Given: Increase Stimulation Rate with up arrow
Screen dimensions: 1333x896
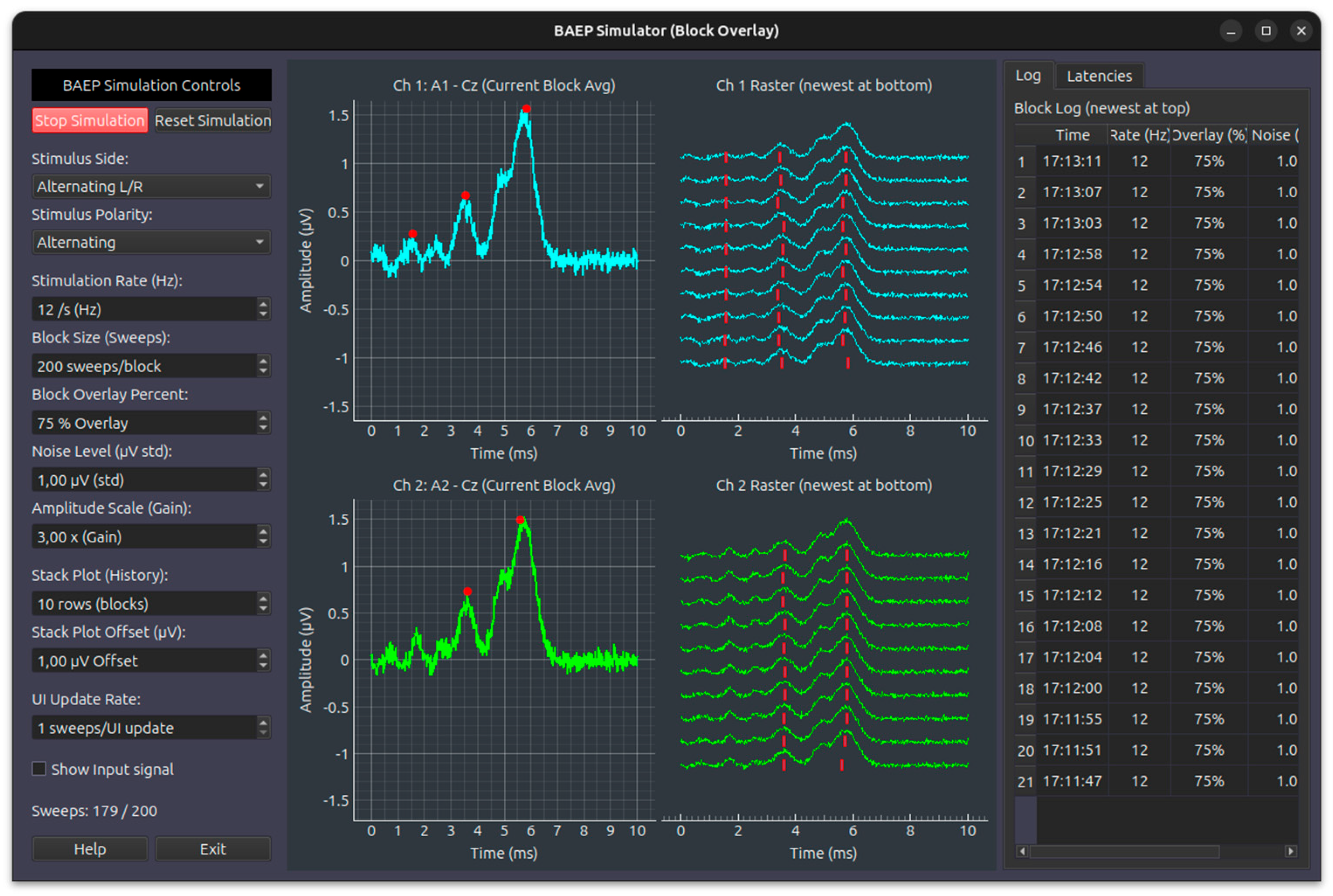Looking at the screenshot, I should 263,305.
